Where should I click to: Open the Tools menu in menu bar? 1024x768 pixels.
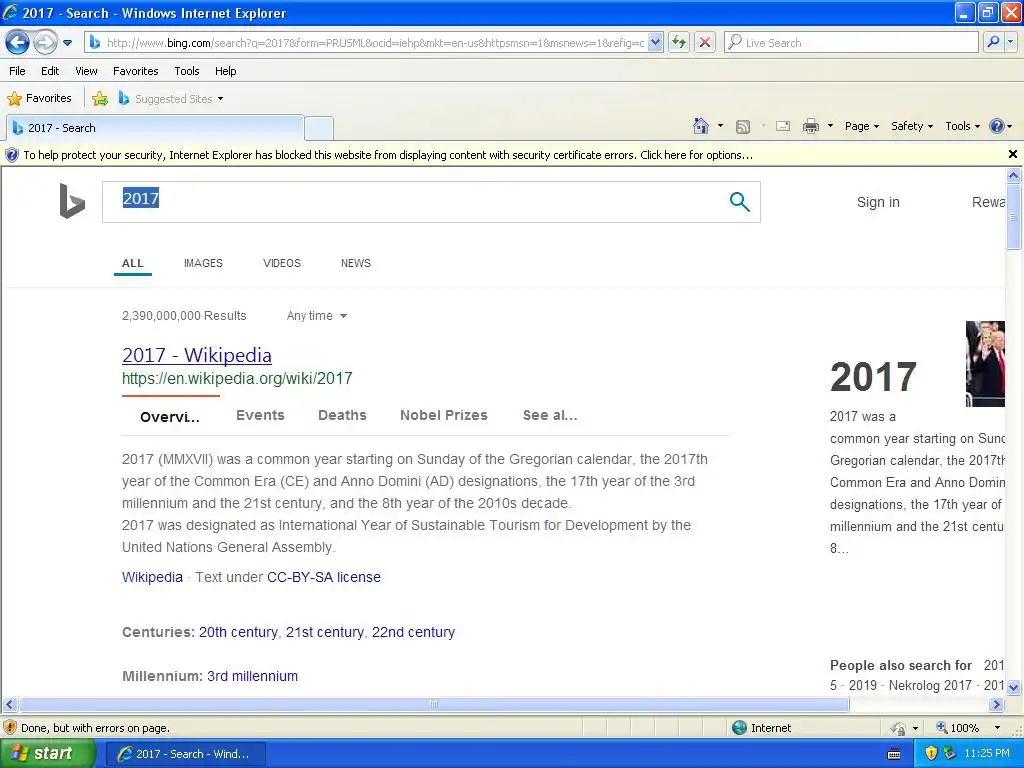click(x=187, y=71)
